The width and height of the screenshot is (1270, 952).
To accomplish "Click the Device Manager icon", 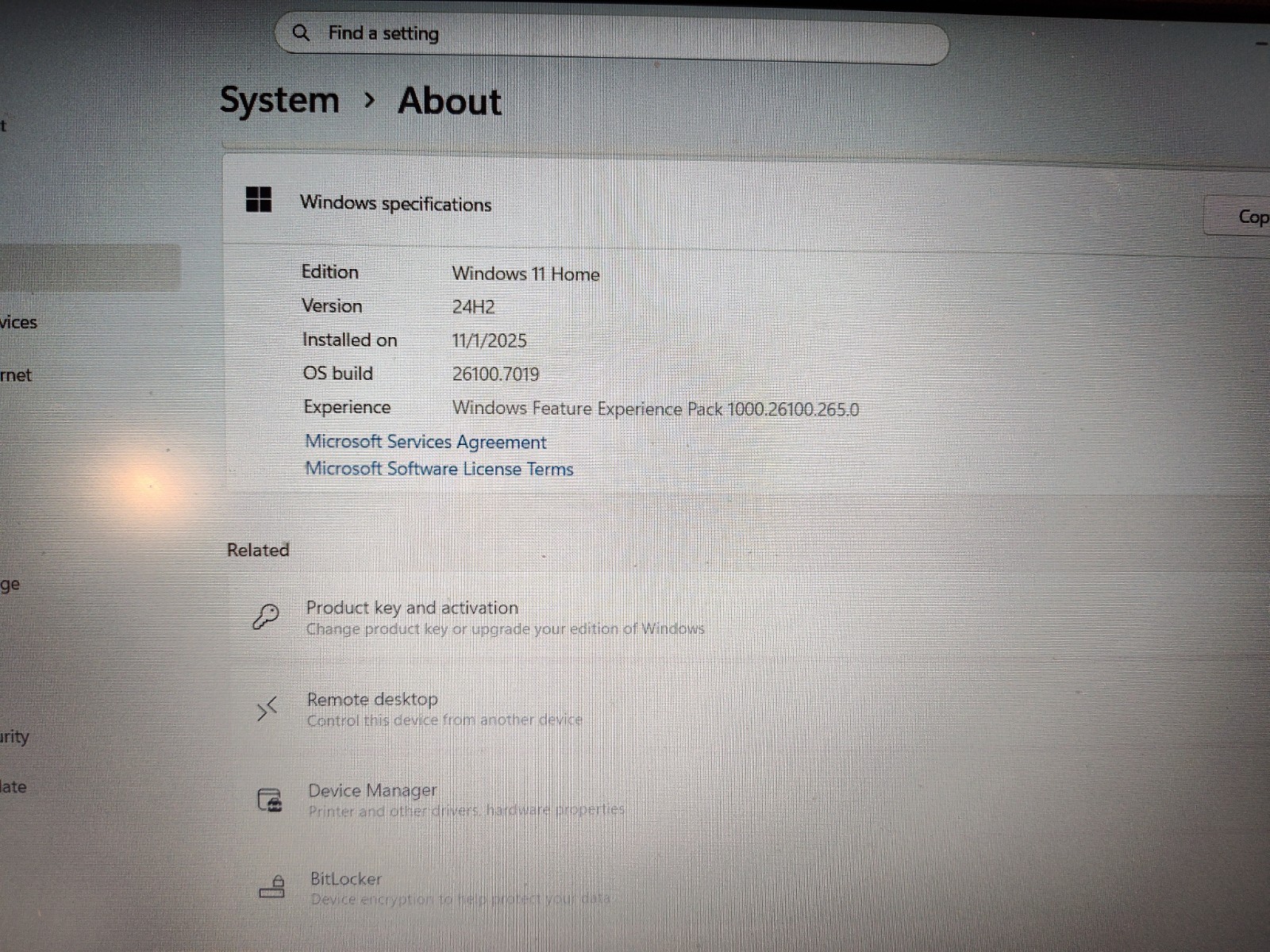I will [270, 800].
